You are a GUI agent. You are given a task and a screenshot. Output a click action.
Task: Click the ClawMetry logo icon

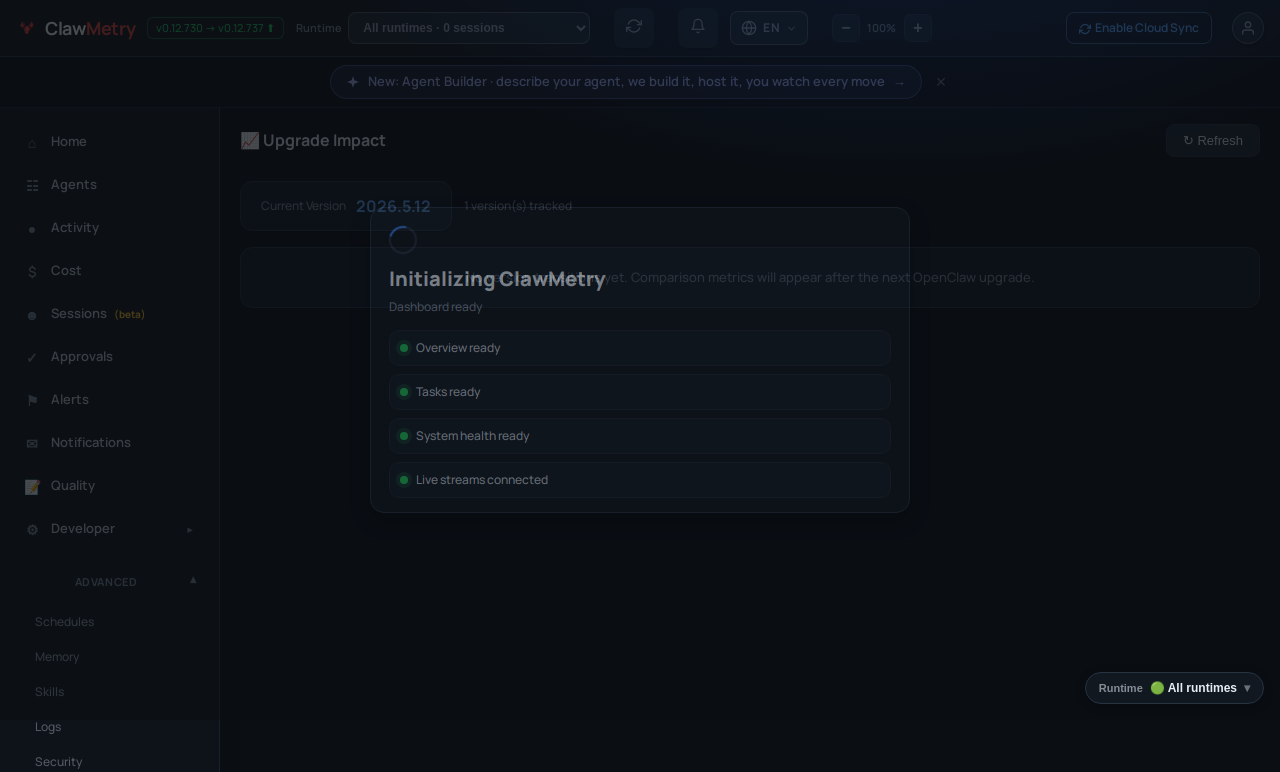tap(28, 29)
